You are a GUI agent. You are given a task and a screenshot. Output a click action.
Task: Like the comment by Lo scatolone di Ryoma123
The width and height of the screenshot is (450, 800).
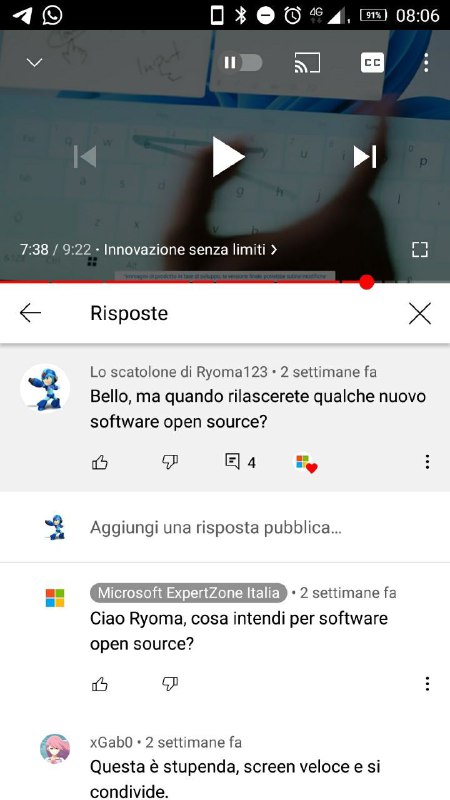tap(99, 462)
